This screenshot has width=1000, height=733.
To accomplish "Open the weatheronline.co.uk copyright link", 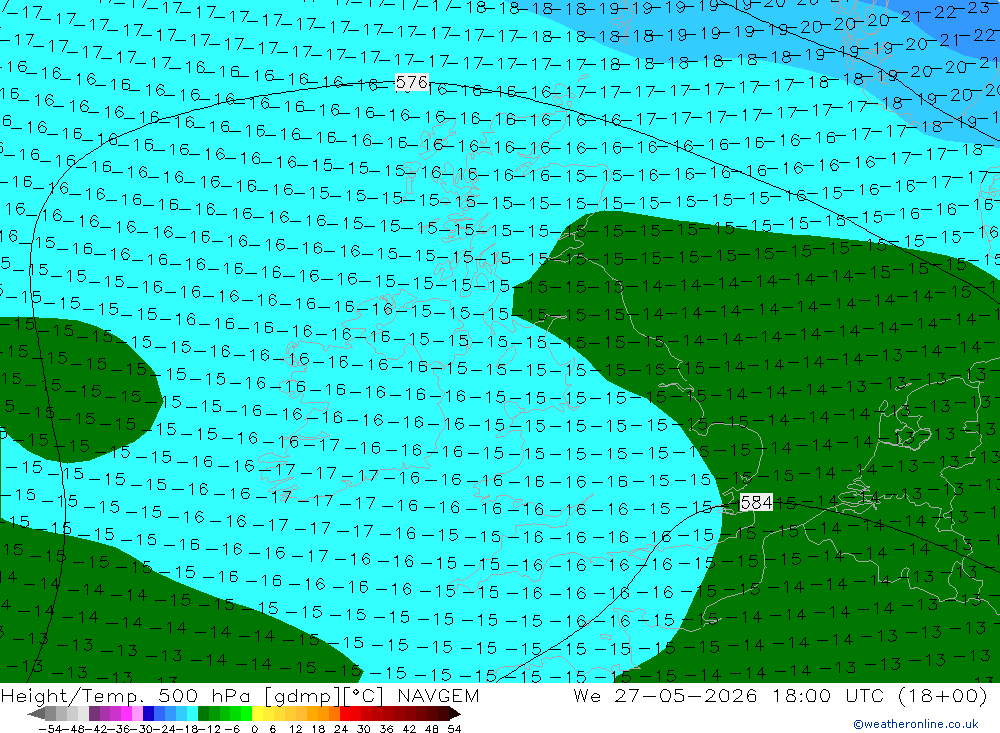I will (916, 724).
